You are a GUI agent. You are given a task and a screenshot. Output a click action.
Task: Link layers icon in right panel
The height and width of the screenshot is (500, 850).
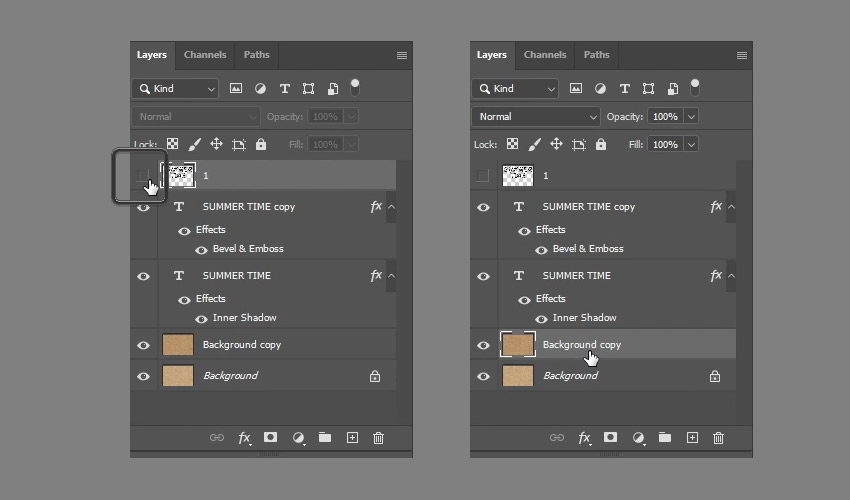(x=557, y=438)
